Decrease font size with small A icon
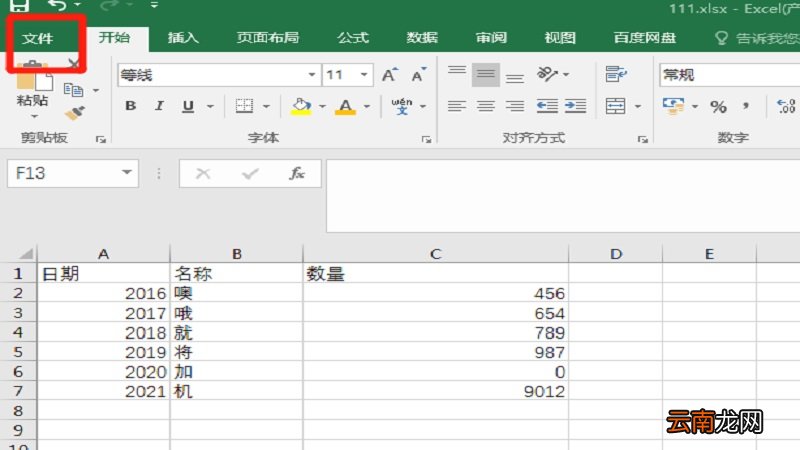 pyautogui.click(x=418, y=75)
